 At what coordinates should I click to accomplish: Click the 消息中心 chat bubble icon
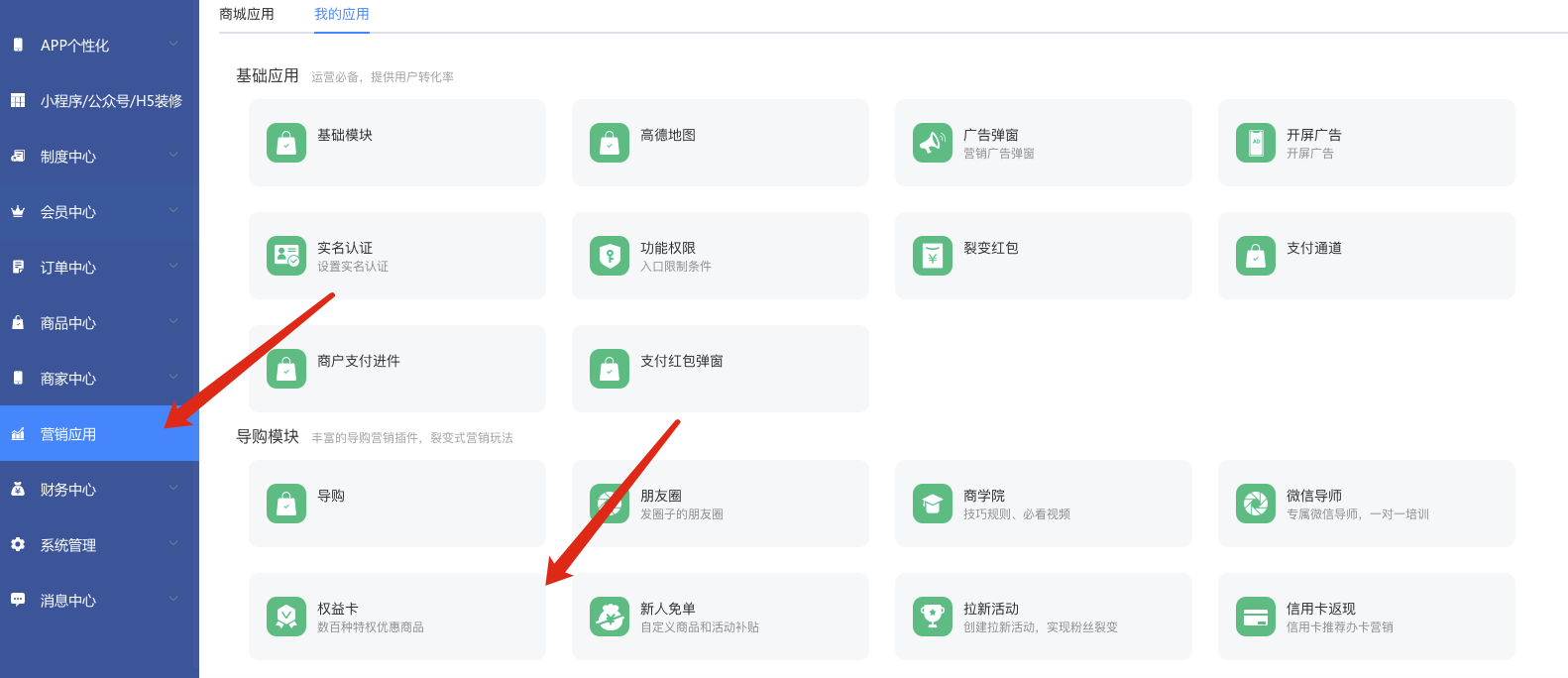(x=18, y=600)
